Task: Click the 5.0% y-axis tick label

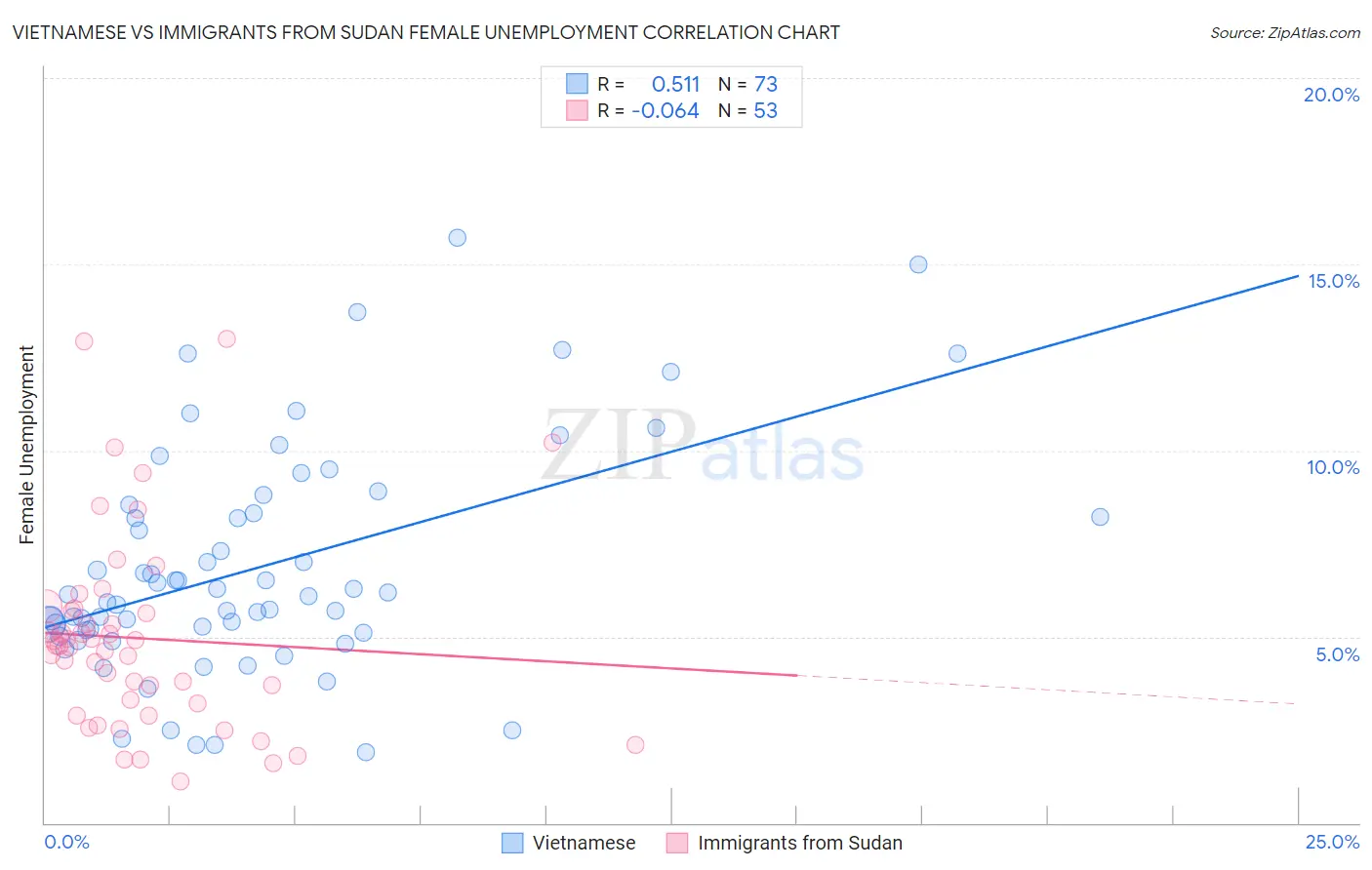Action: click(x=1337, y=654)
